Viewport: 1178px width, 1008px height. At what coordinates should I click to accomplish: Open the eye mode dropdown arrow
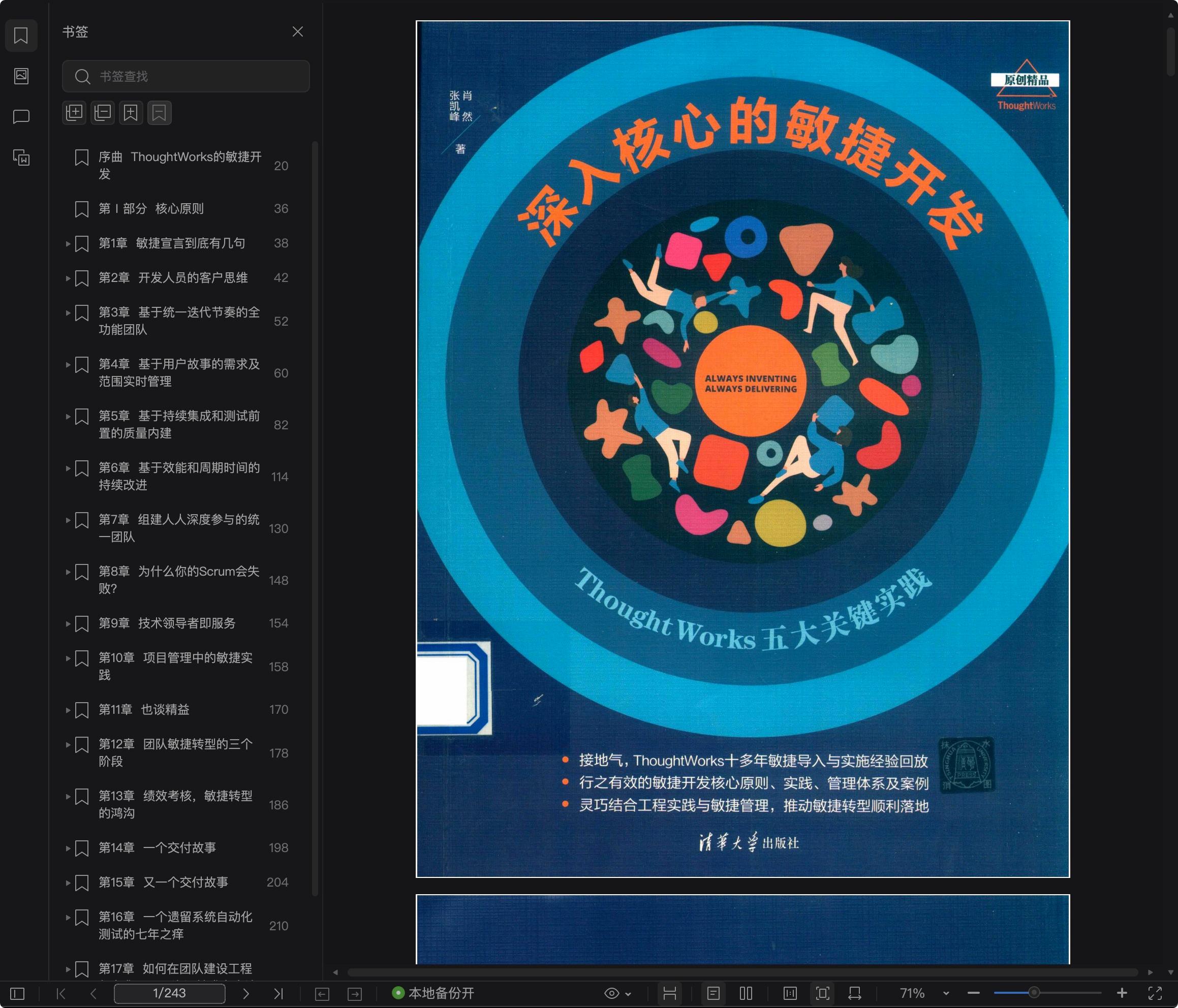coord(628,994)
